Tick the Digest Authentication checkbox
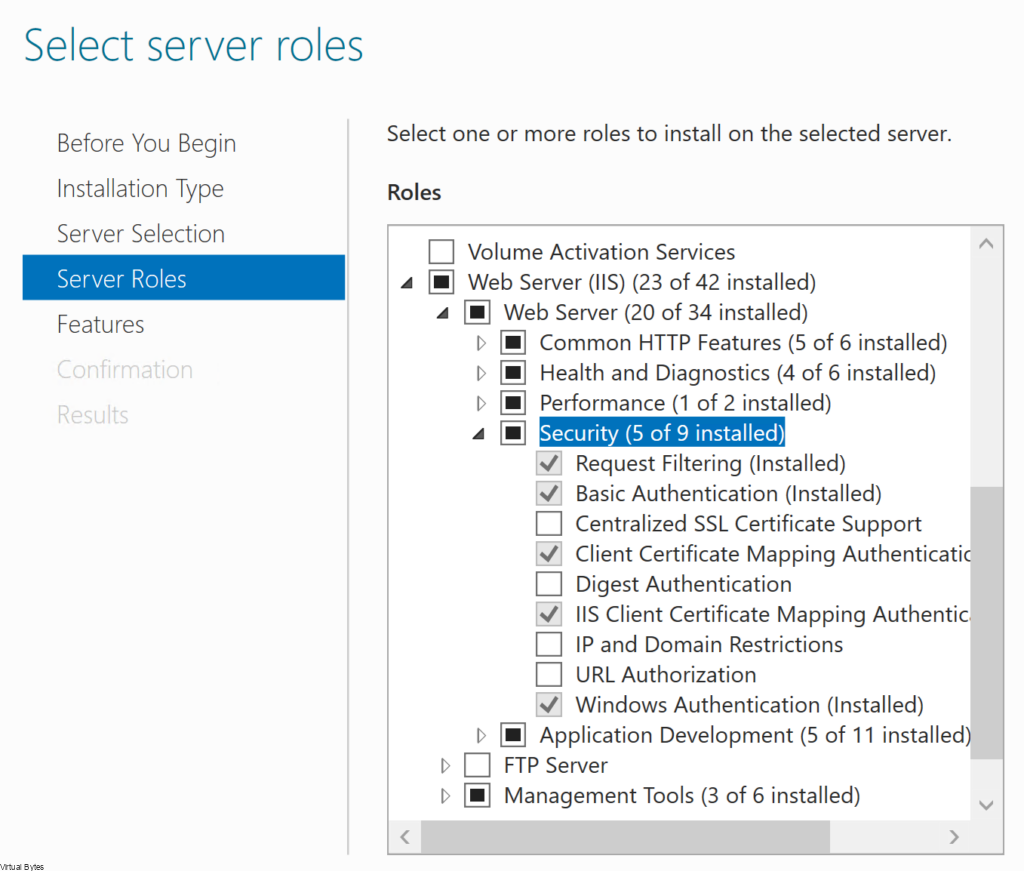The width and height of the screenshot is (1024, 871). [549, 584]
